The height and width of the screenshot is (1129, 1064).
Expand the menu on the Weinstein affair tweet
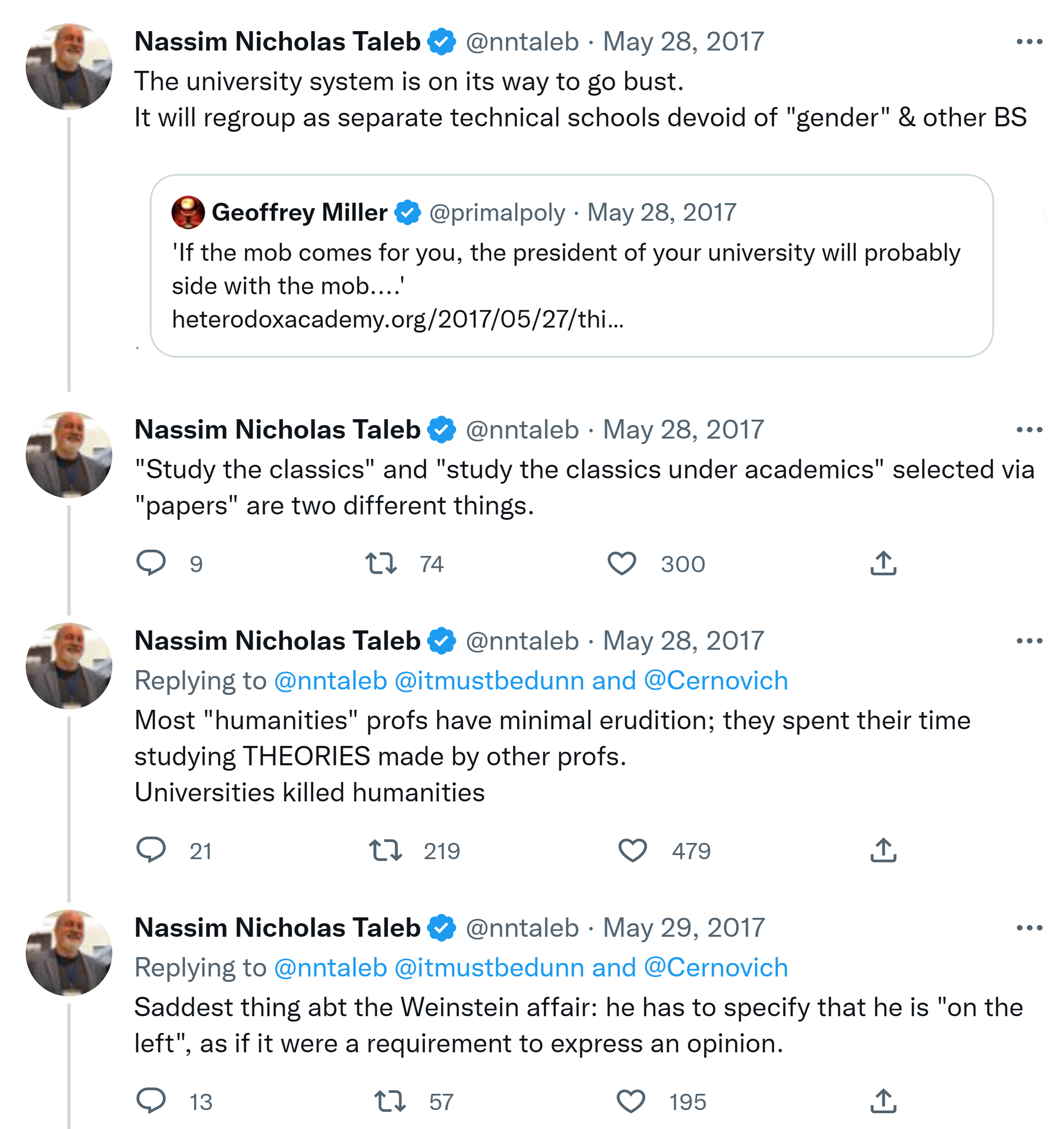[x=1029, y=928]
